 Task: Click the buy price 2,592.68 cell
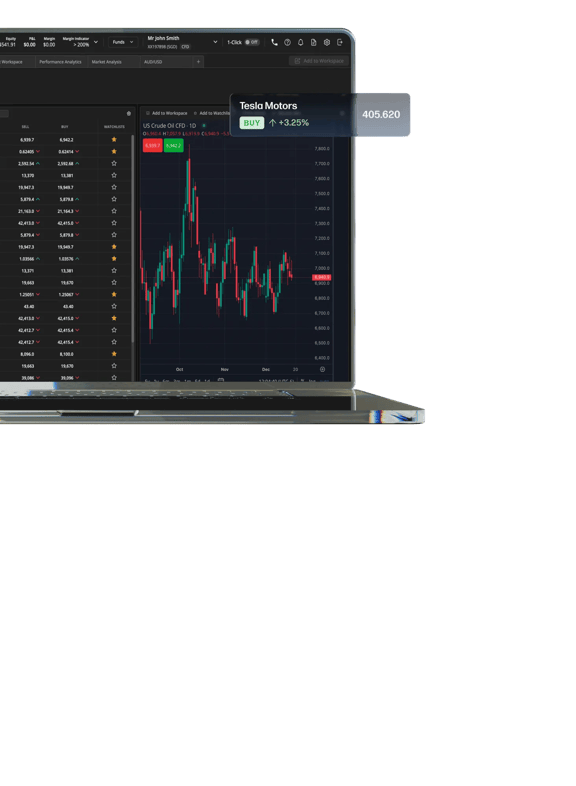pos(65,164)
